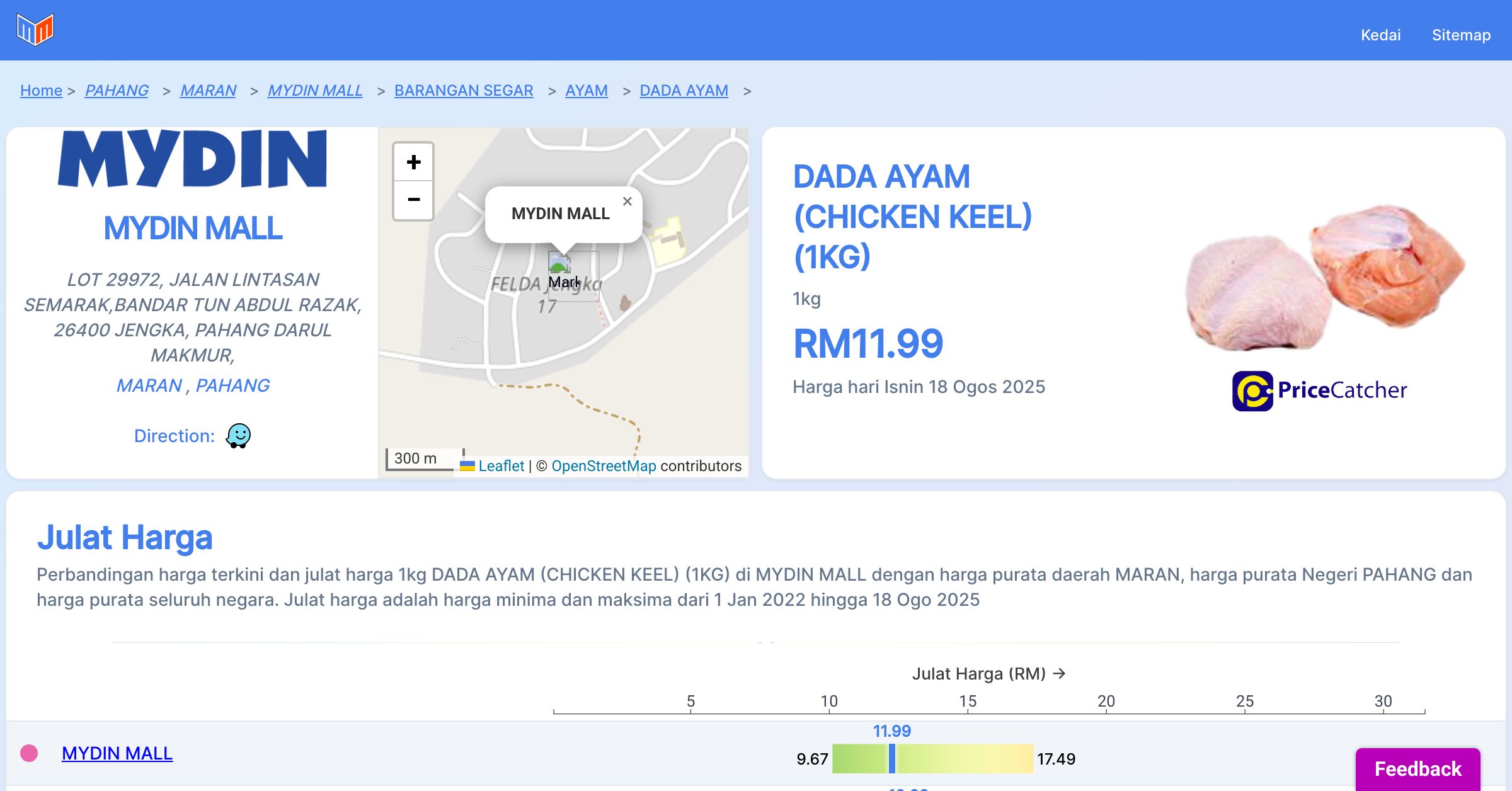The image size is (1512, 791).
Task: Click the large MYDIN brand logo
Action: pos(193,159)
